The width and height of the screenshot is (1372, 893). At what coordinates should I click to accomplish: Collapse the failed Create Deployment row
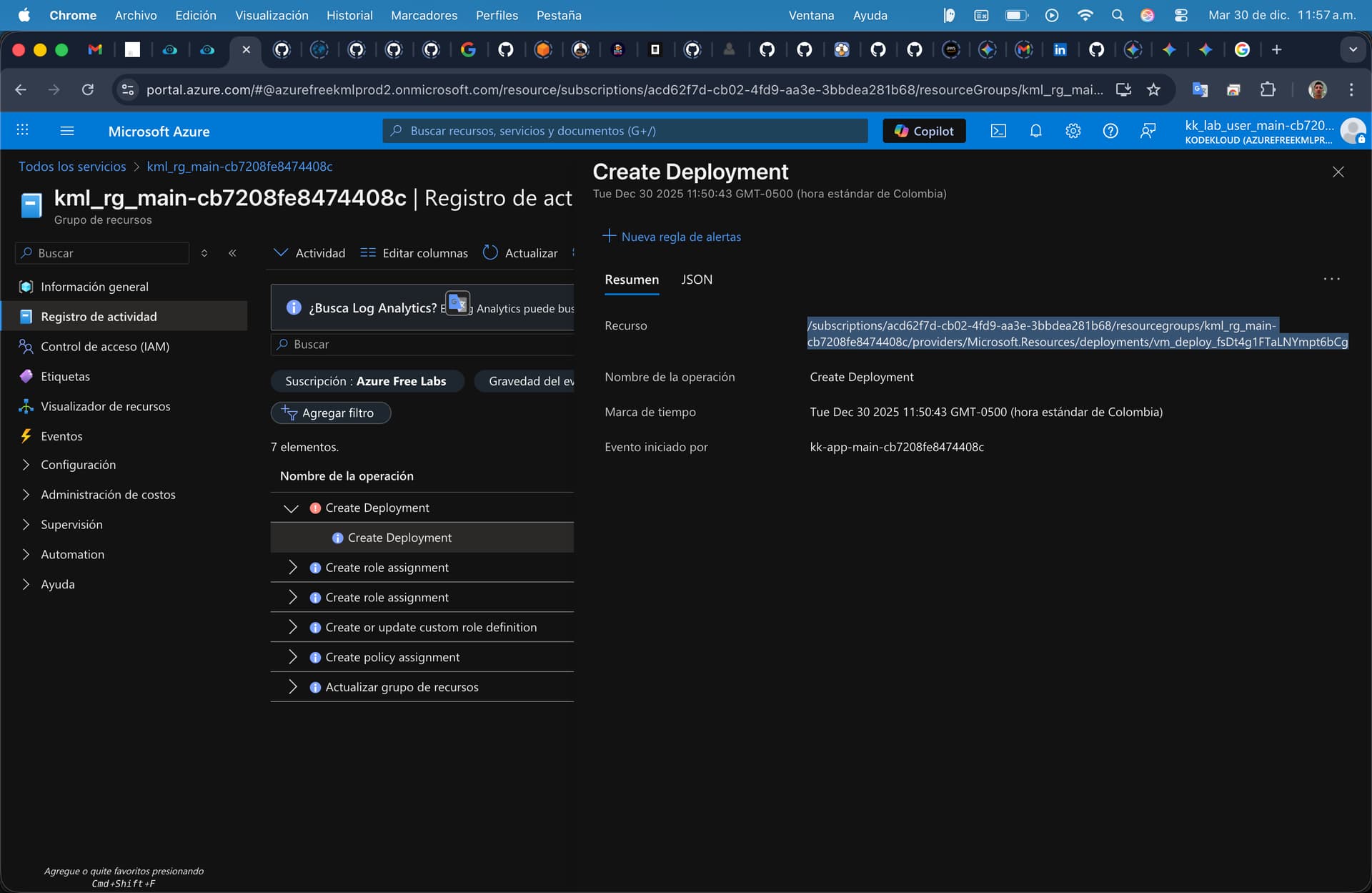291,508
